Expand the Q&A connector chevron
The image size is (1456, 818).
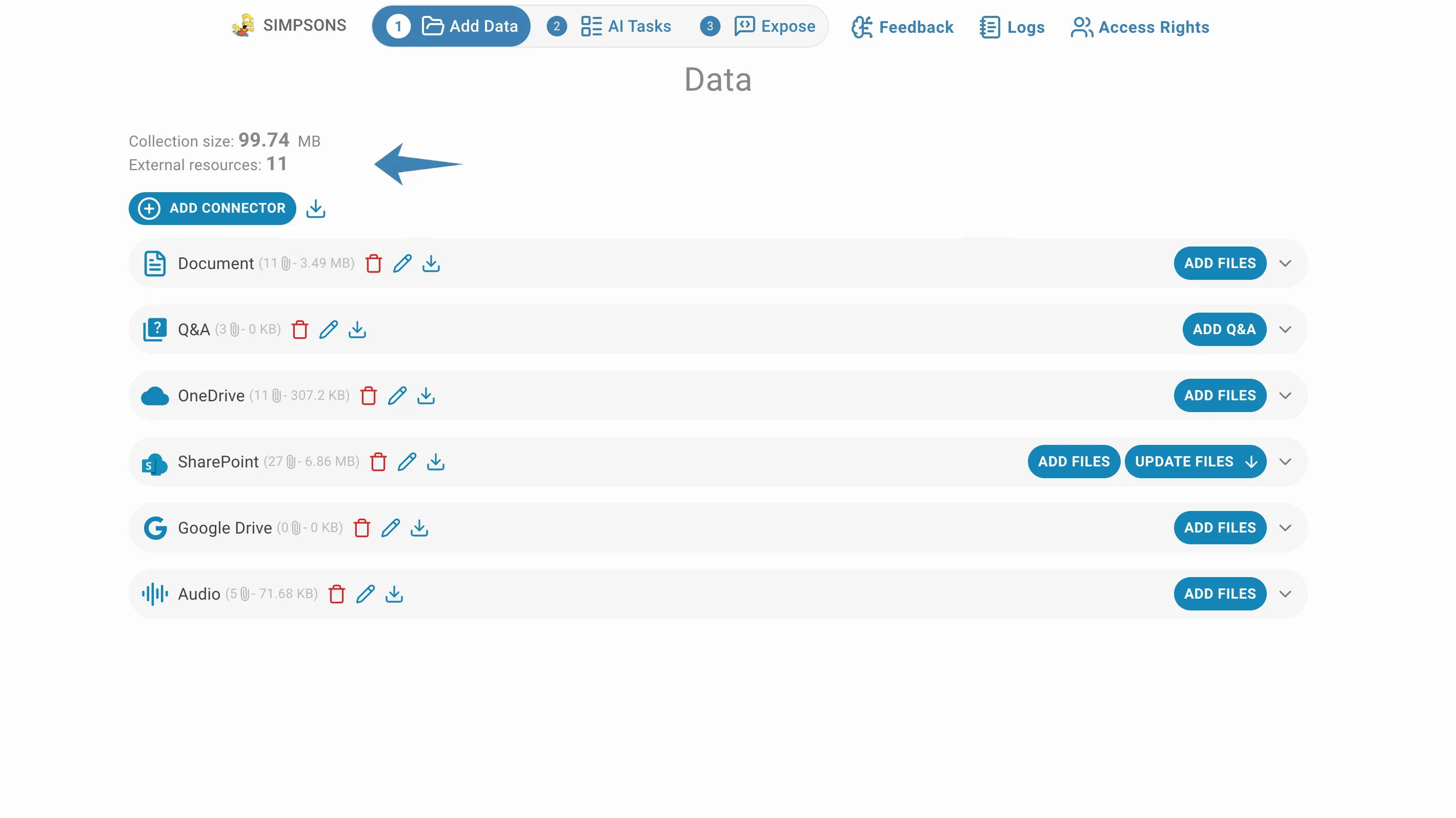tap(1285, 330)
